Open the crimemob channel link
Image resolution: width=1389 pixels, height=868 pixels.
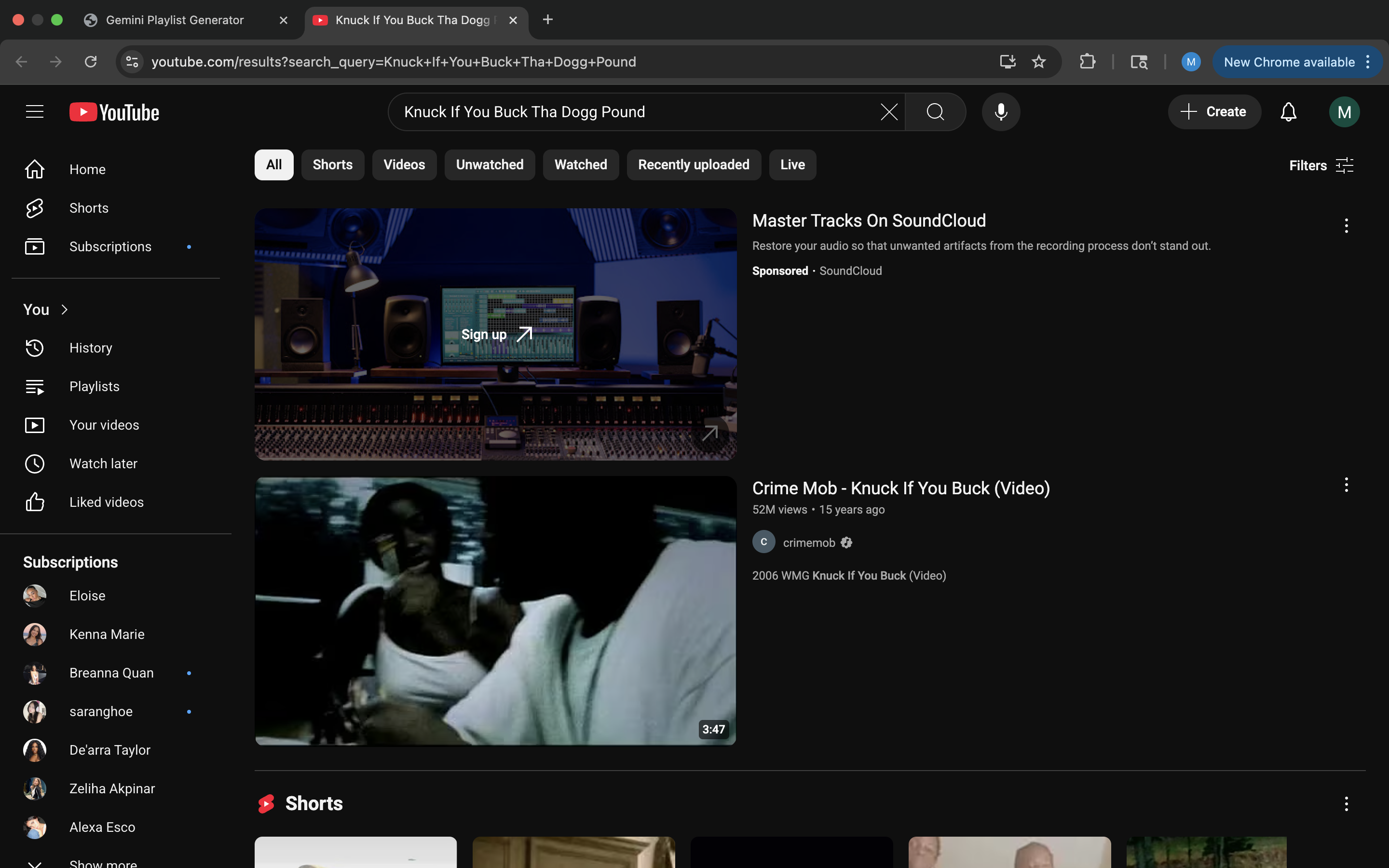point(809,542)
